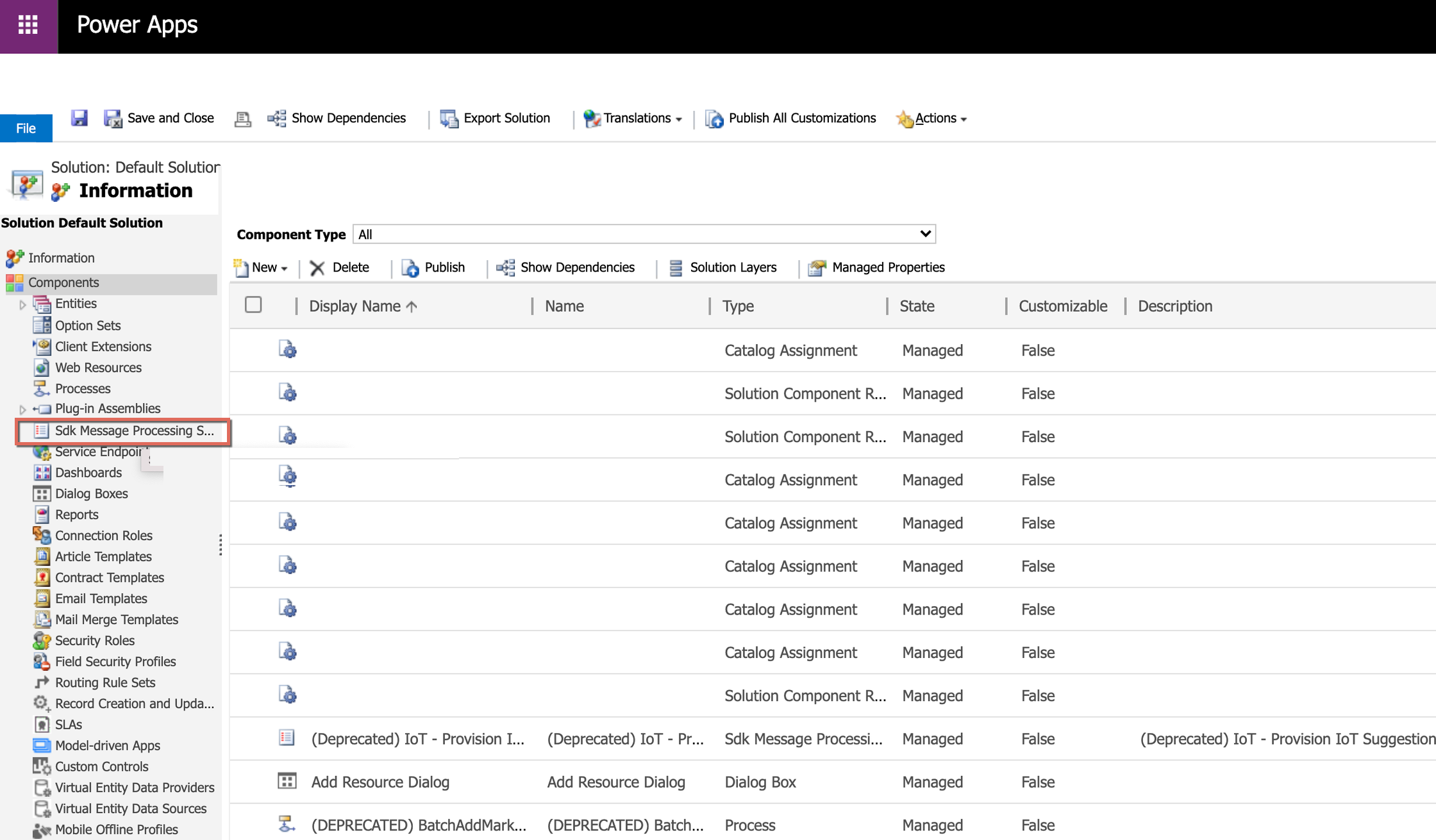This screenshot has width=1436, height=840.
Task: Click the Option Sets tree icon
Action: (x=42, y=325)
